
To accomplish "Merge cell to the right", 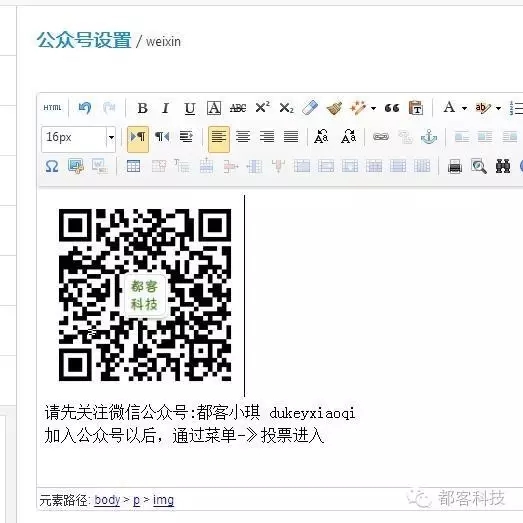I will (x=326, y=166).
